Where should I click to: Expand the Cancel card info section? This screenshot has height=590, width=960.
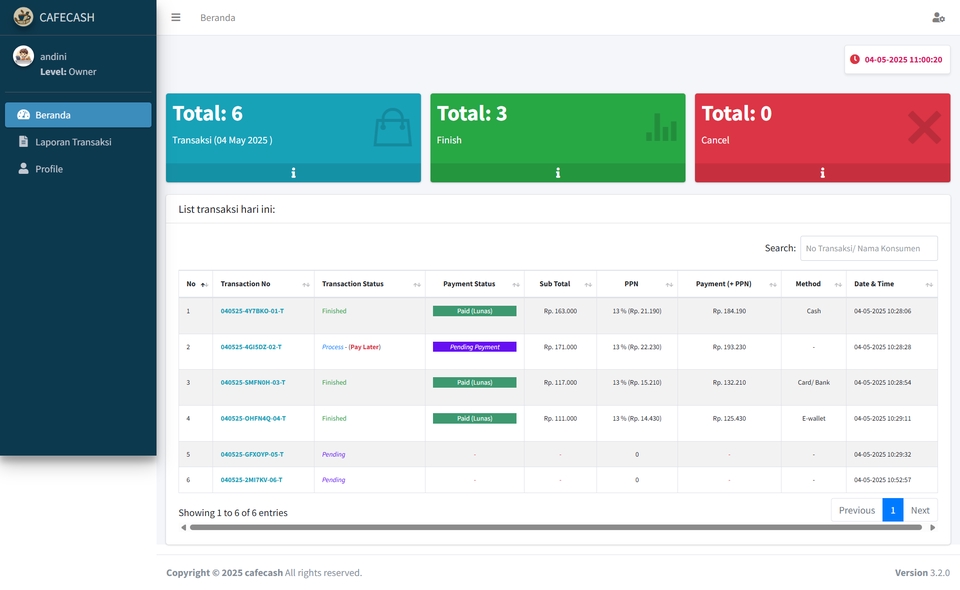(x=821, y=173)
